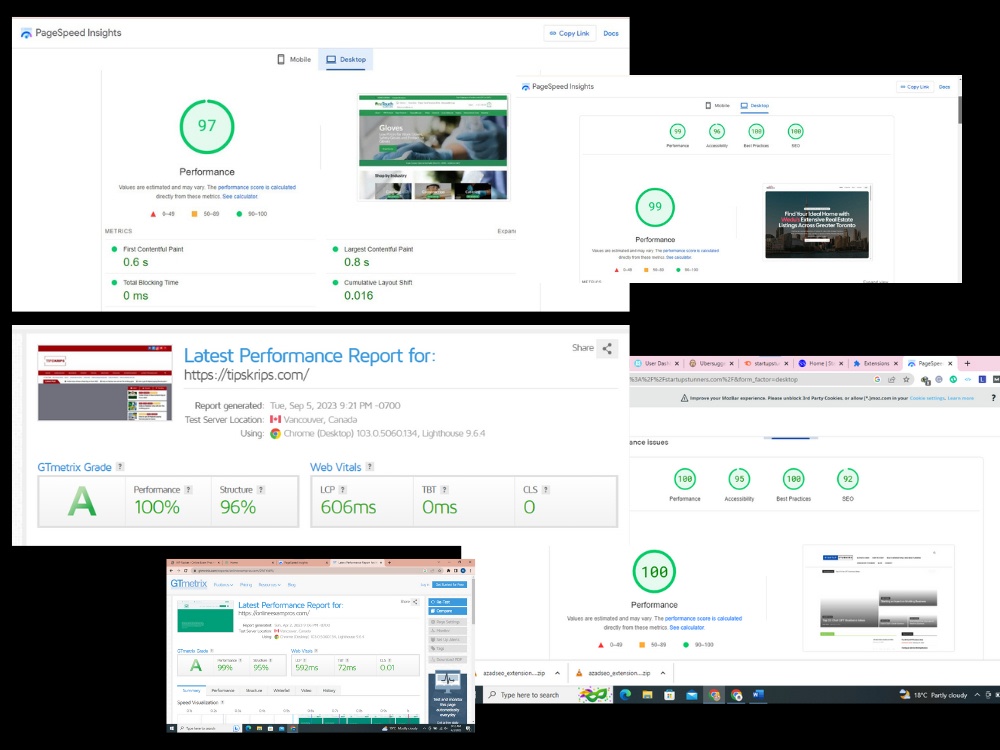
Task: Click Re-Test button in small GTmetrix window
Action: tap(448, 602)
